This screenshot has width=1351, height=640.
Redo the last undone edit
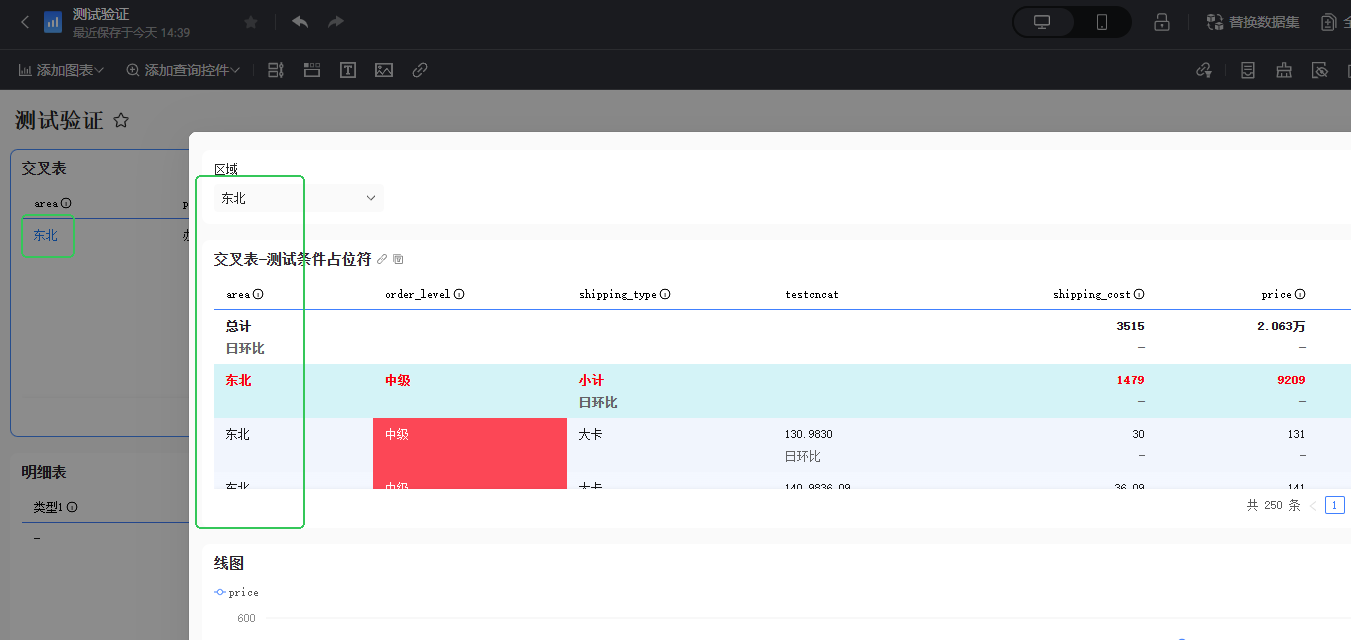(x=336, y=22)
